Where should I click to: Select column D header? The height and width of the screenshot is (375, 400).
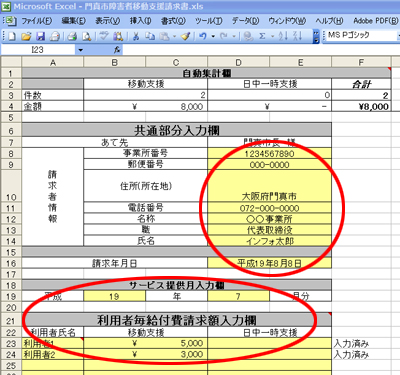click(238, 62)
